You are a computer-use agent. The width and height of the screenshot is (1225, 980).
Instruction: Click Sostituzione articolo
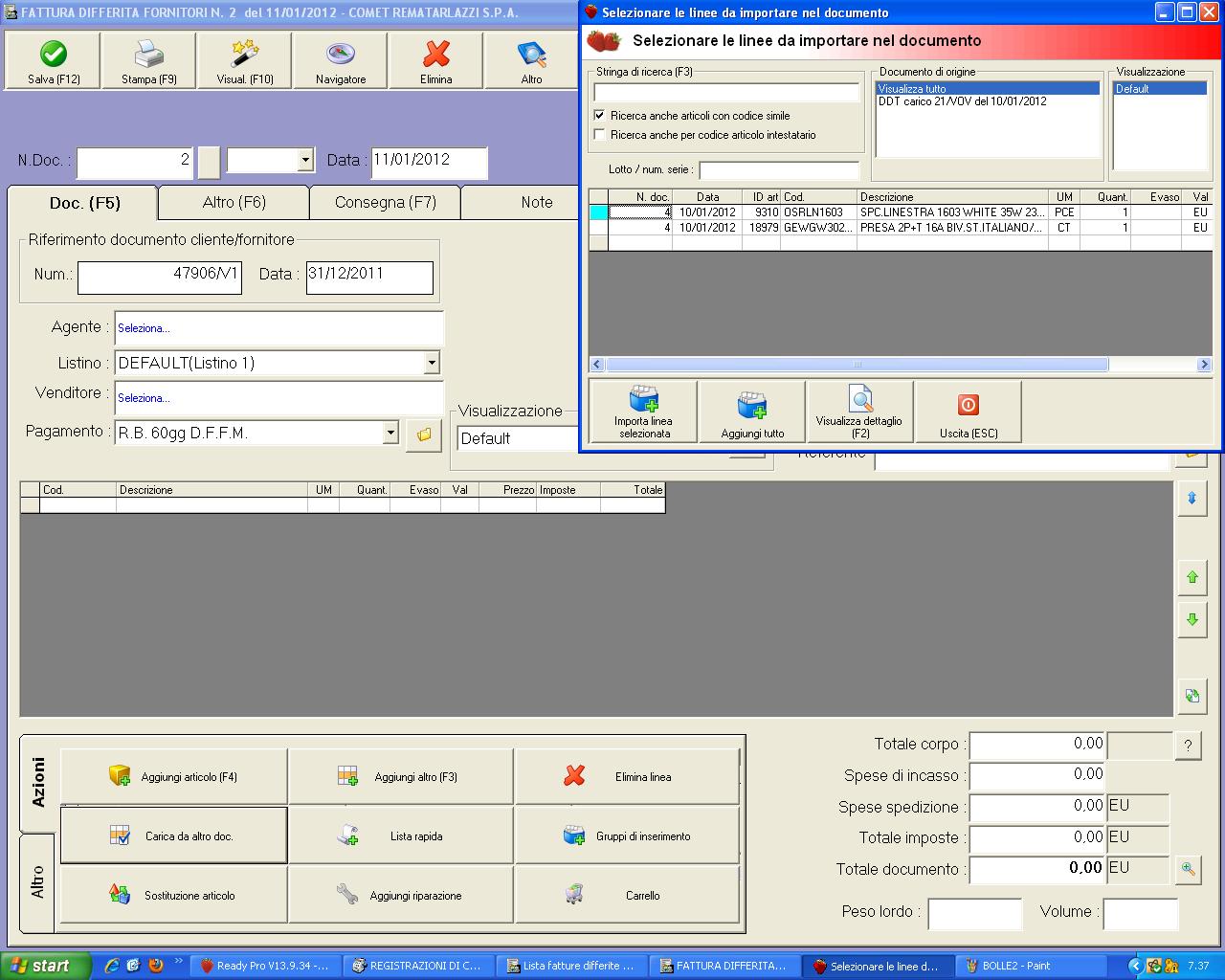tap(173, 895)
